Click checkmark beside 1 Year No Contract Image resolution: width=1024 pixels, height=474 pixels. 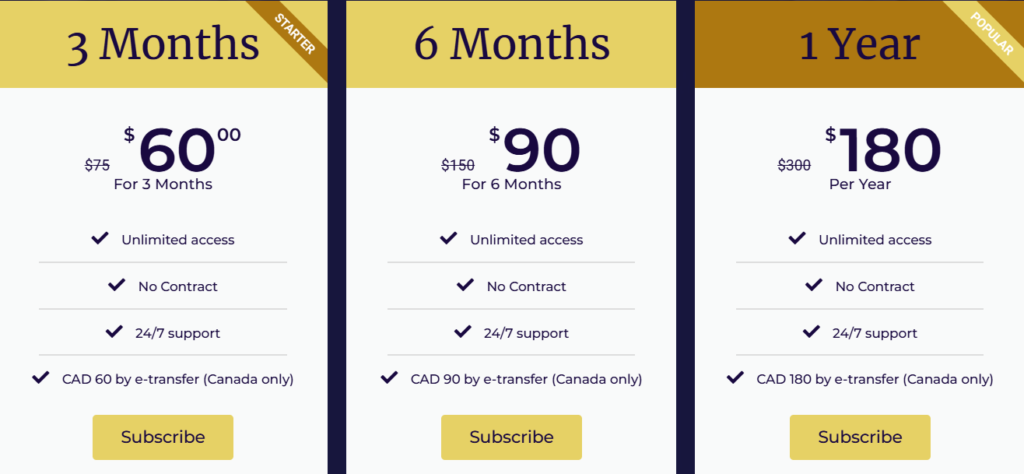tap(813, 286)
